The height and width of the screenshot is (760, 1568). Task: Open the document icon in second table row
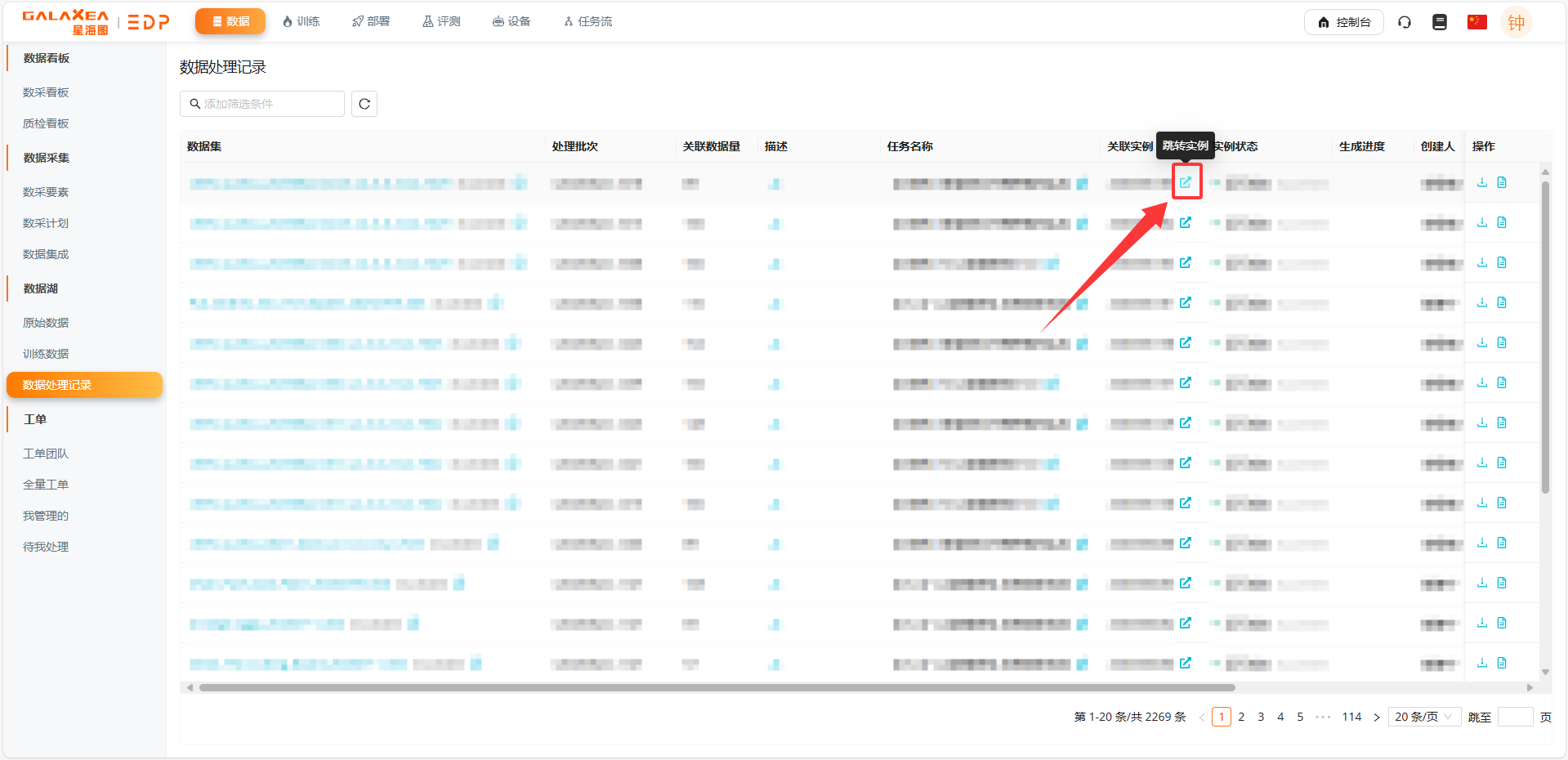pos(1502,222)
